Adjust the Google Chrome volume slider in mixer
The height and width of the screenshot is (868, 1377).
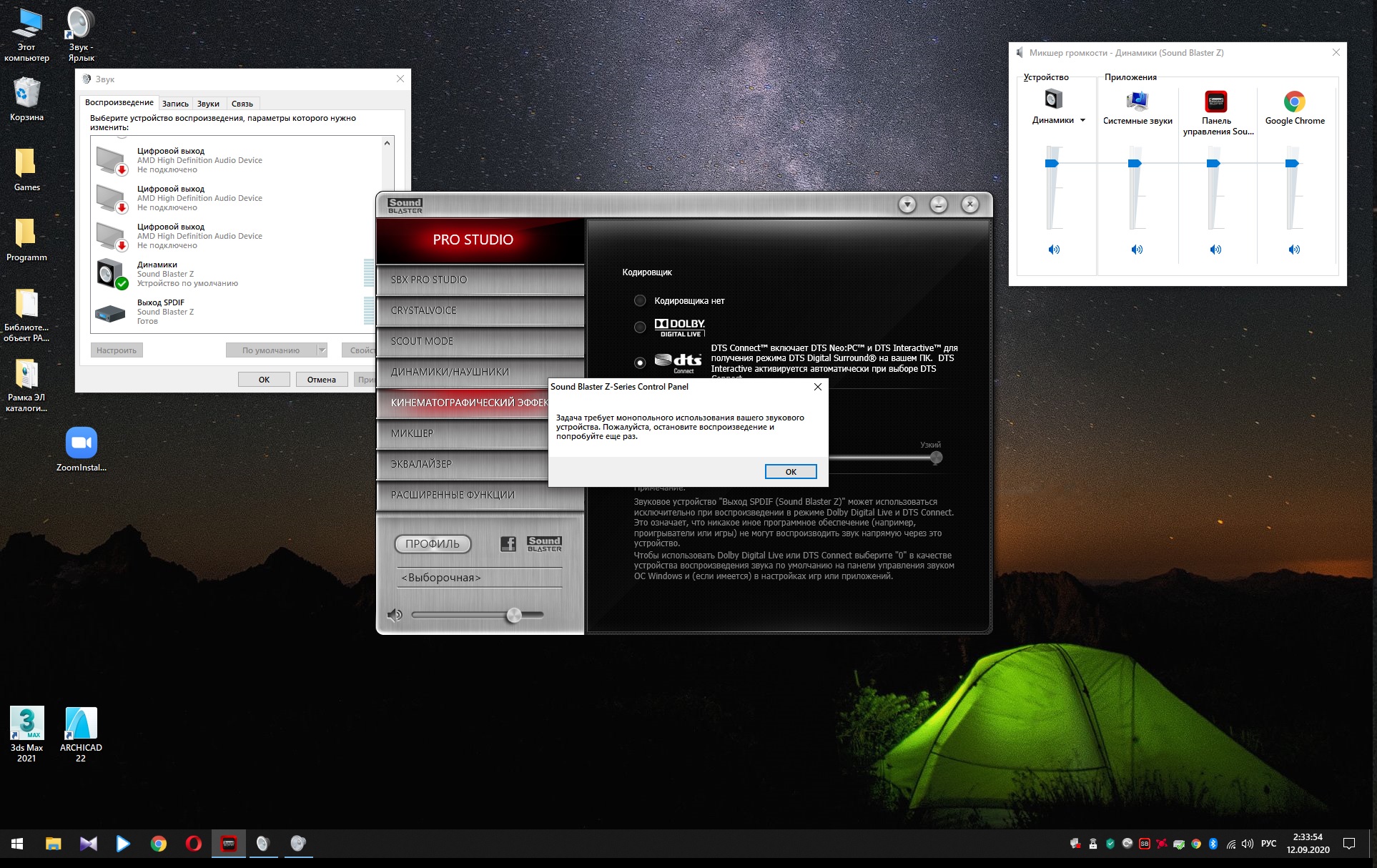click(1292, 164)
